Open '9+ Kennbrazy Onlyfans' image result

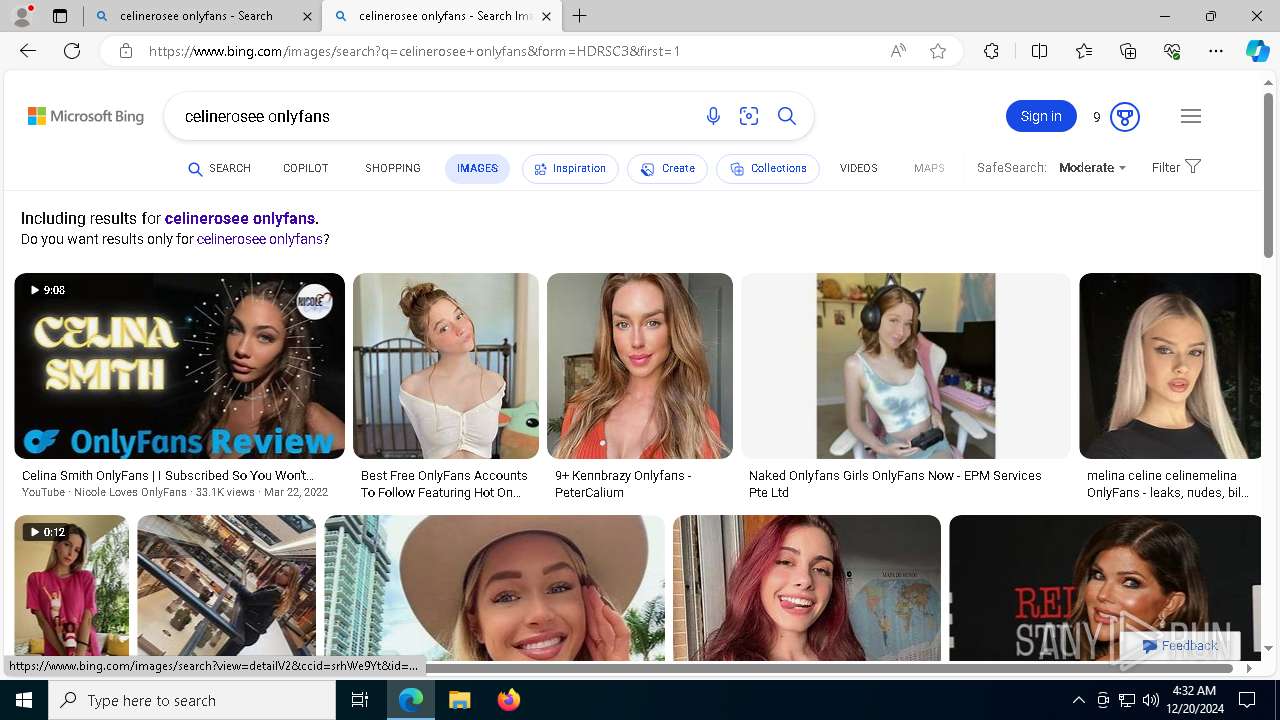640,366
